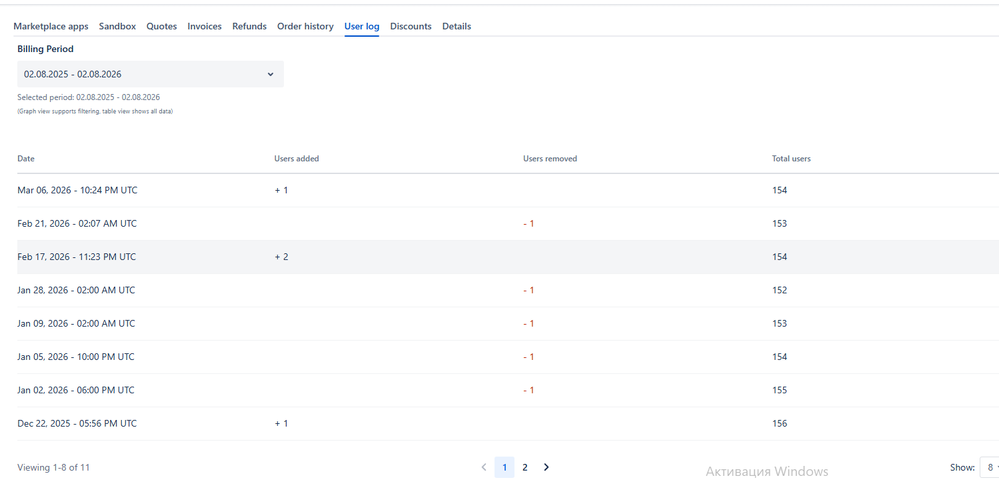Image resolution: width=999 pixels, height=480 pixels.
Task: Click - 1 removed on Jan 05 row
Action: coord(529,357)
